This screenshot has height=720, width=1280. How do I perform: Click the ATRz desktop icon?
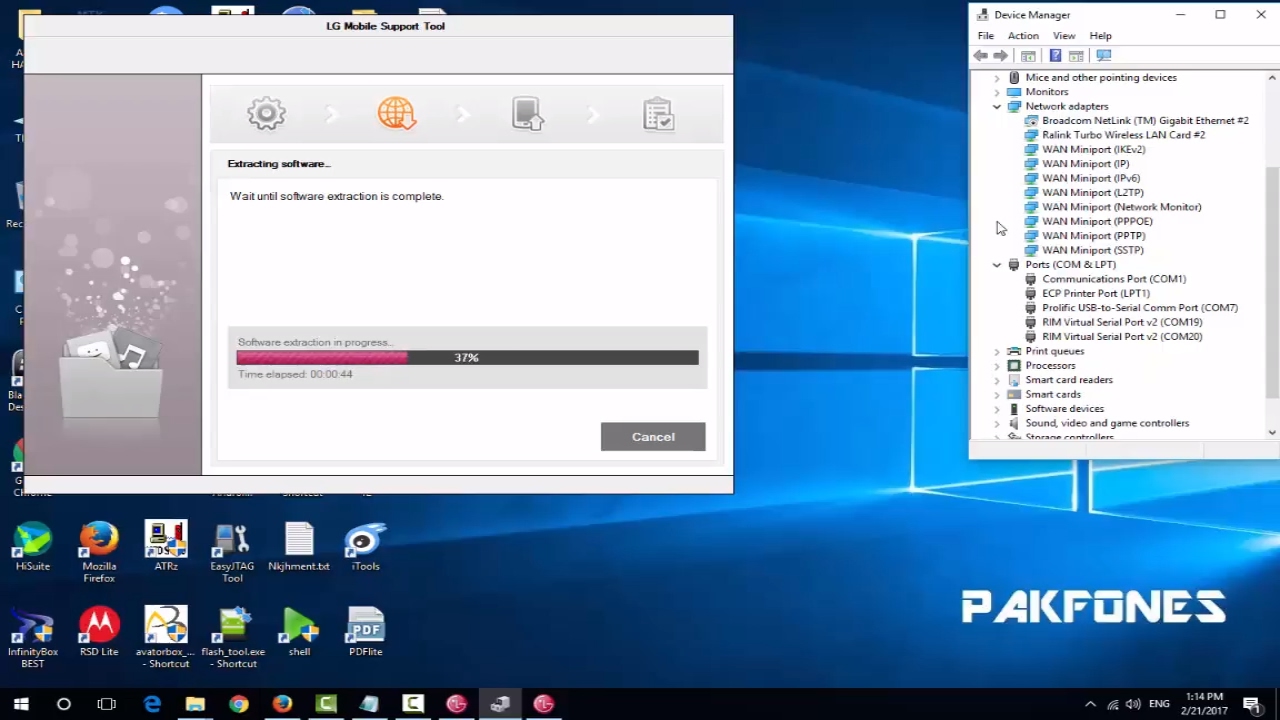pos(166,547)
